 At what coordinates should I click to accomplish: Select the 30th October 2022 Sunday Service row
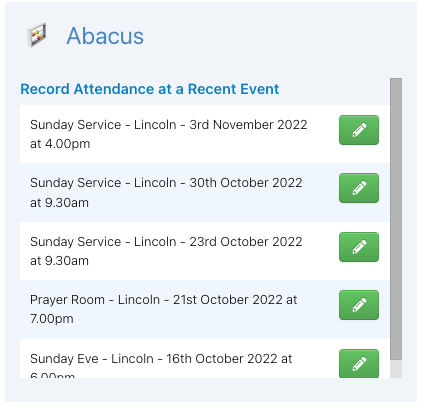coord(205,193)
